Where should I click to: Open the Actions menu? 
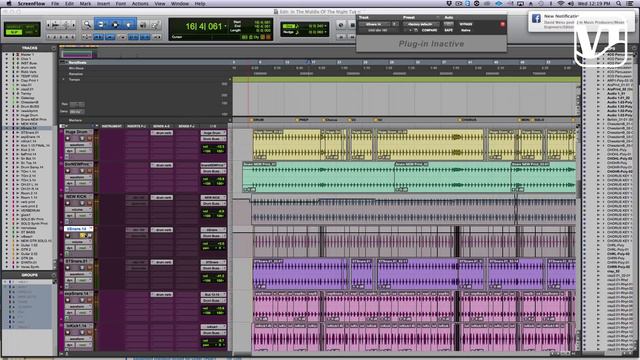pos(140,3)
